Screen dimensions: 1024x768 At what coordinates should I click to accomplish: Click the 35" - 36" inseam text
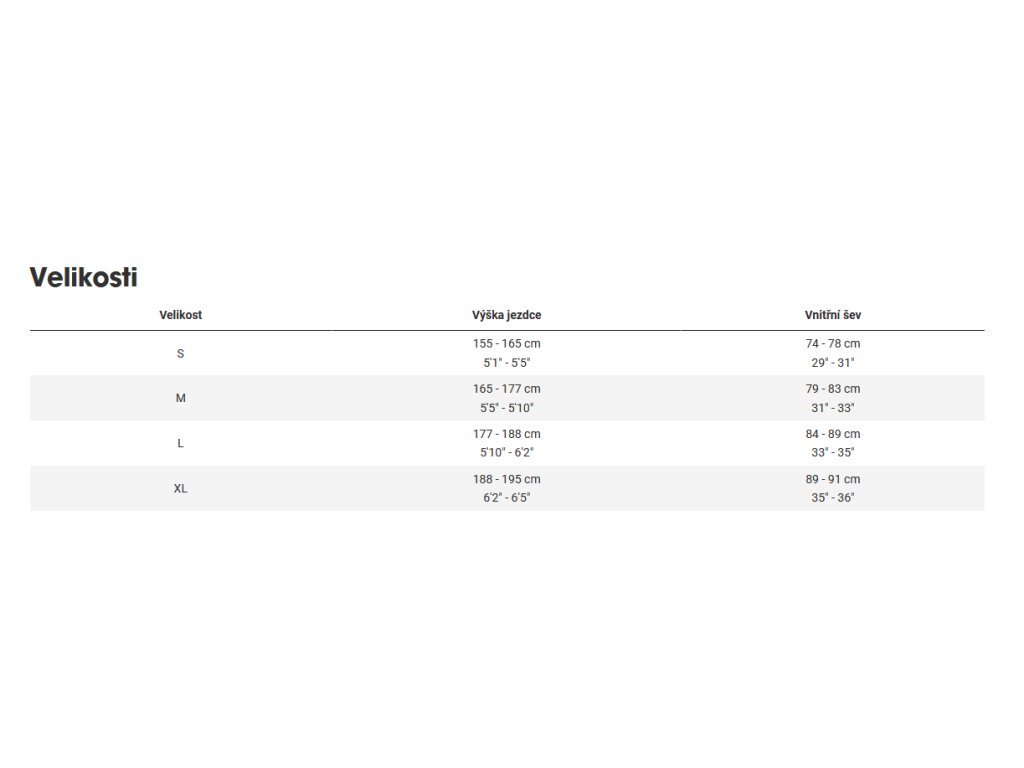coord(832,498)
